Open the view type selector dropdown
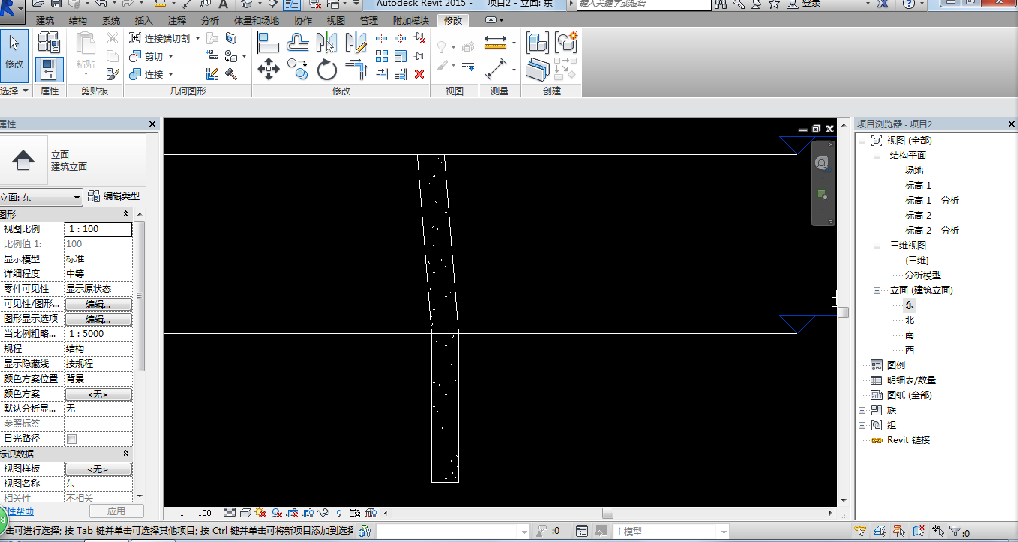 coord(76,198)
